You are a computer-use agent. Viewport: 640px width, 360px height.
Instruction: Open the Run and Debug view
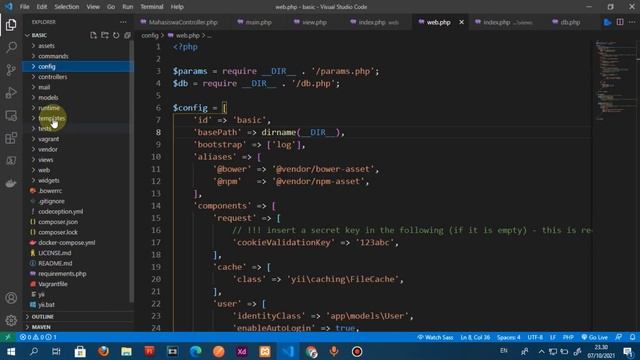tap(11, 93)
